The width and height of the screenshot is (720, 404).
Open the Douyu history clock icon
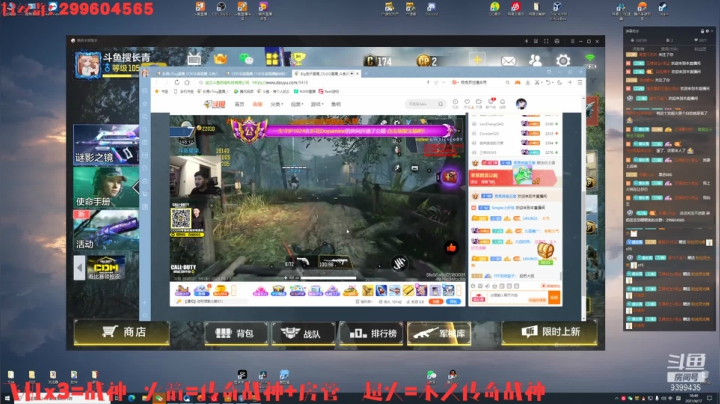(455, 103)
